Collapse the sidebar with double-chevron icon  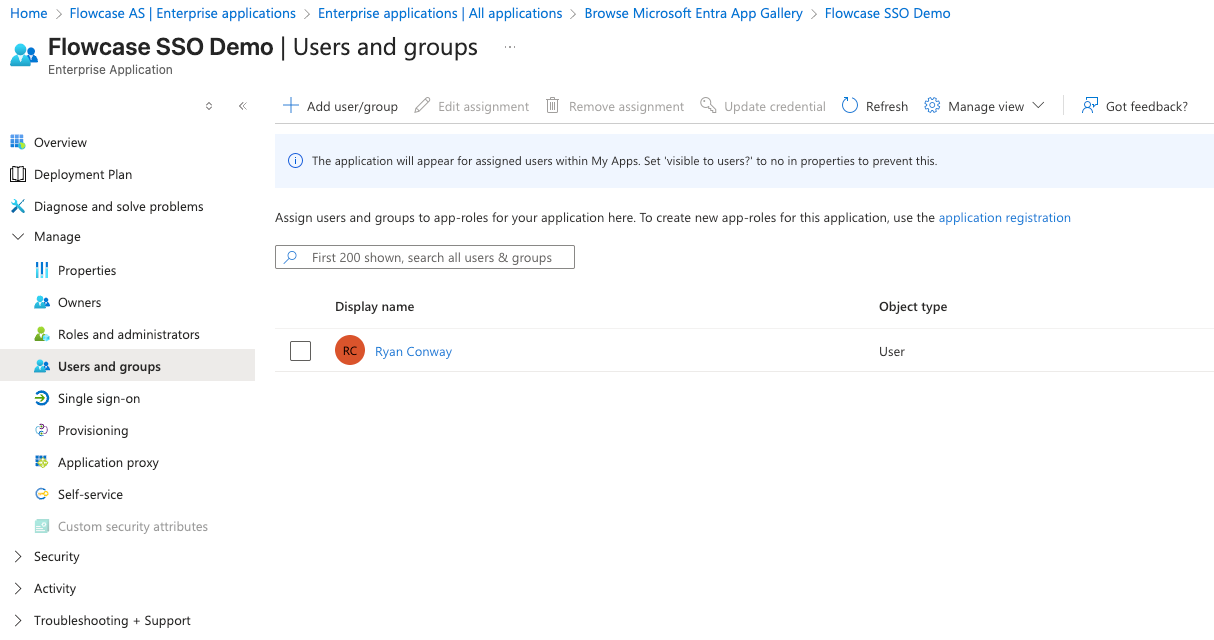click(x=242, y=106)
